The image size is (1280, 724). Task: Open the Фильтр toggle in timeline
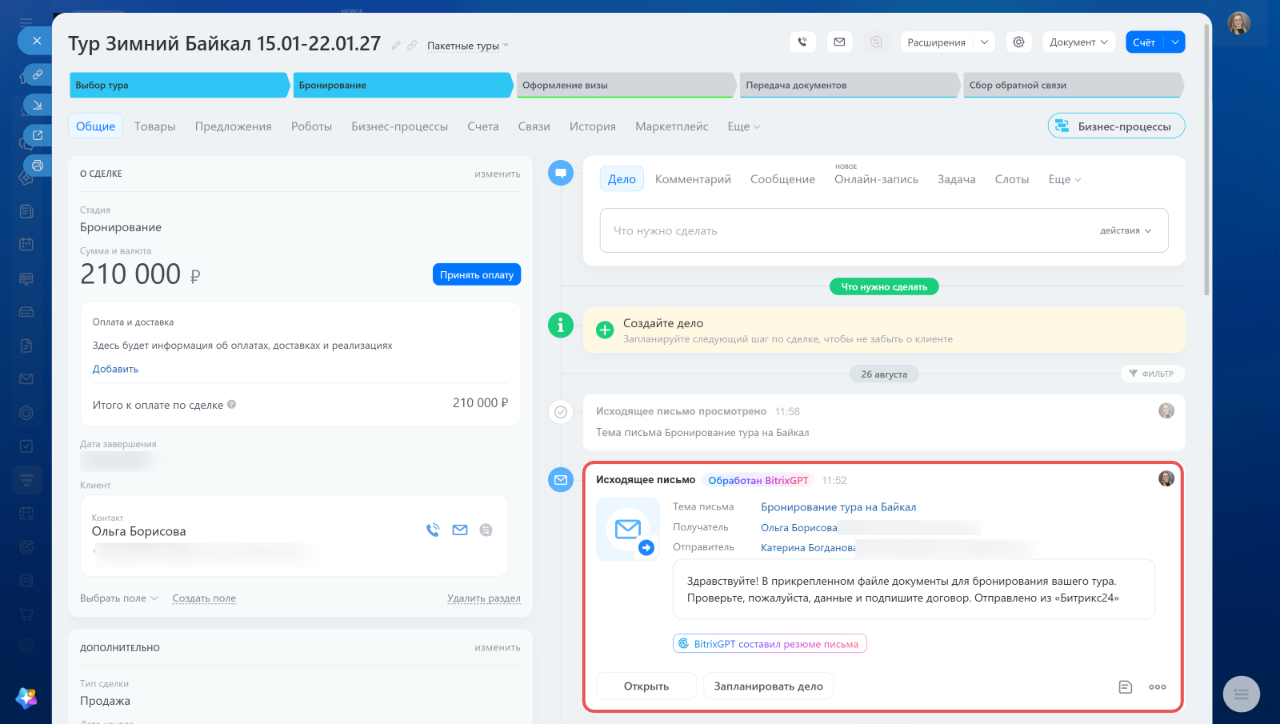pyautogui.click(x=1153, y=374)
